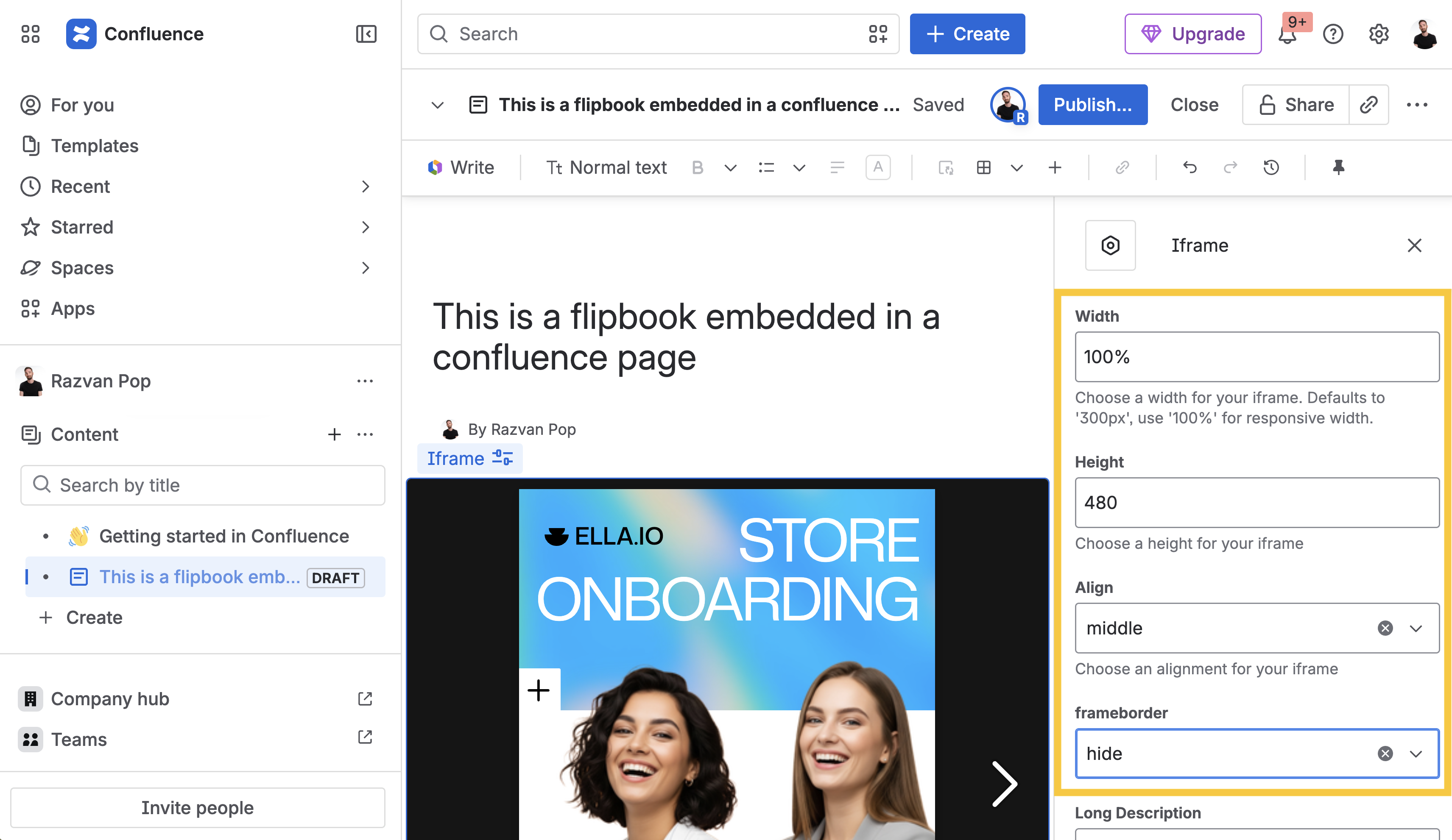Screen dimensions: 1452x840
Task: Toggle bold formatting
Action: click(x=697, y=167)
